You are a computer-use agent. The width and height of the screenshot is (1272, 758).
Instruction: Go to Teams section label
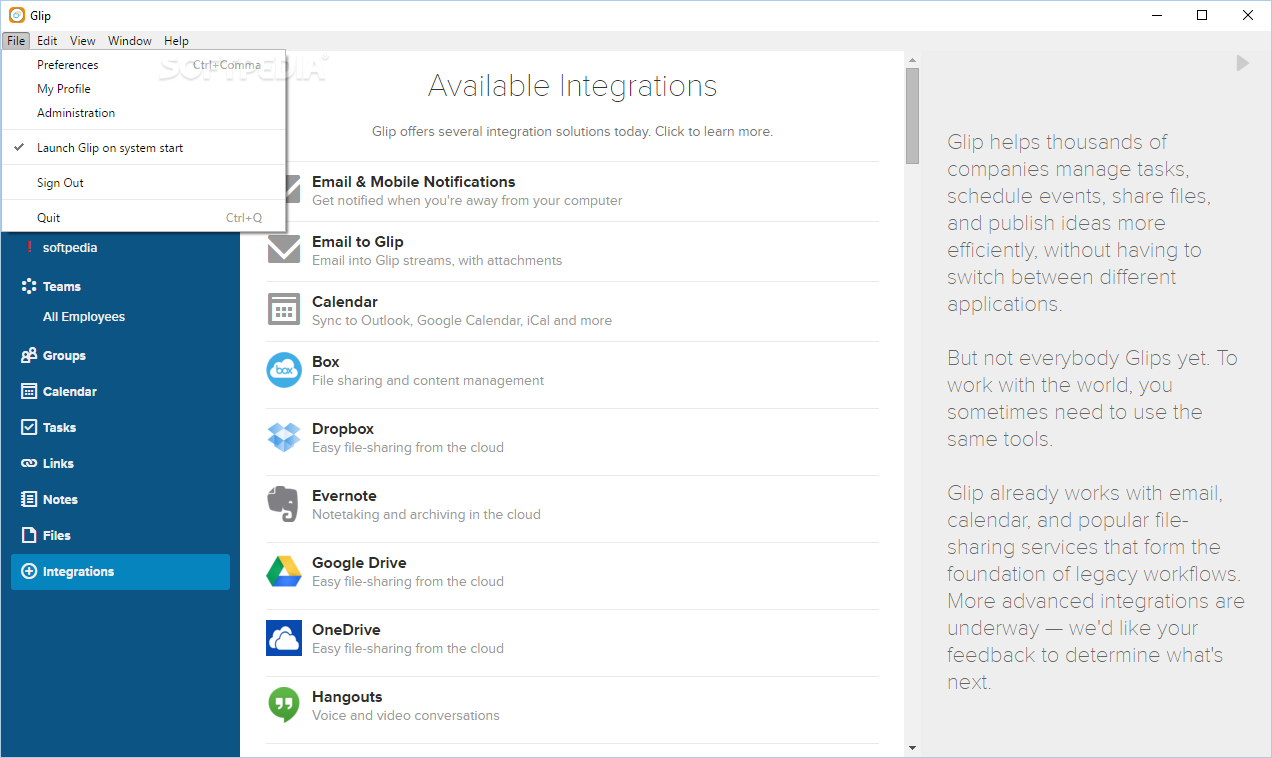pos(62,286)
